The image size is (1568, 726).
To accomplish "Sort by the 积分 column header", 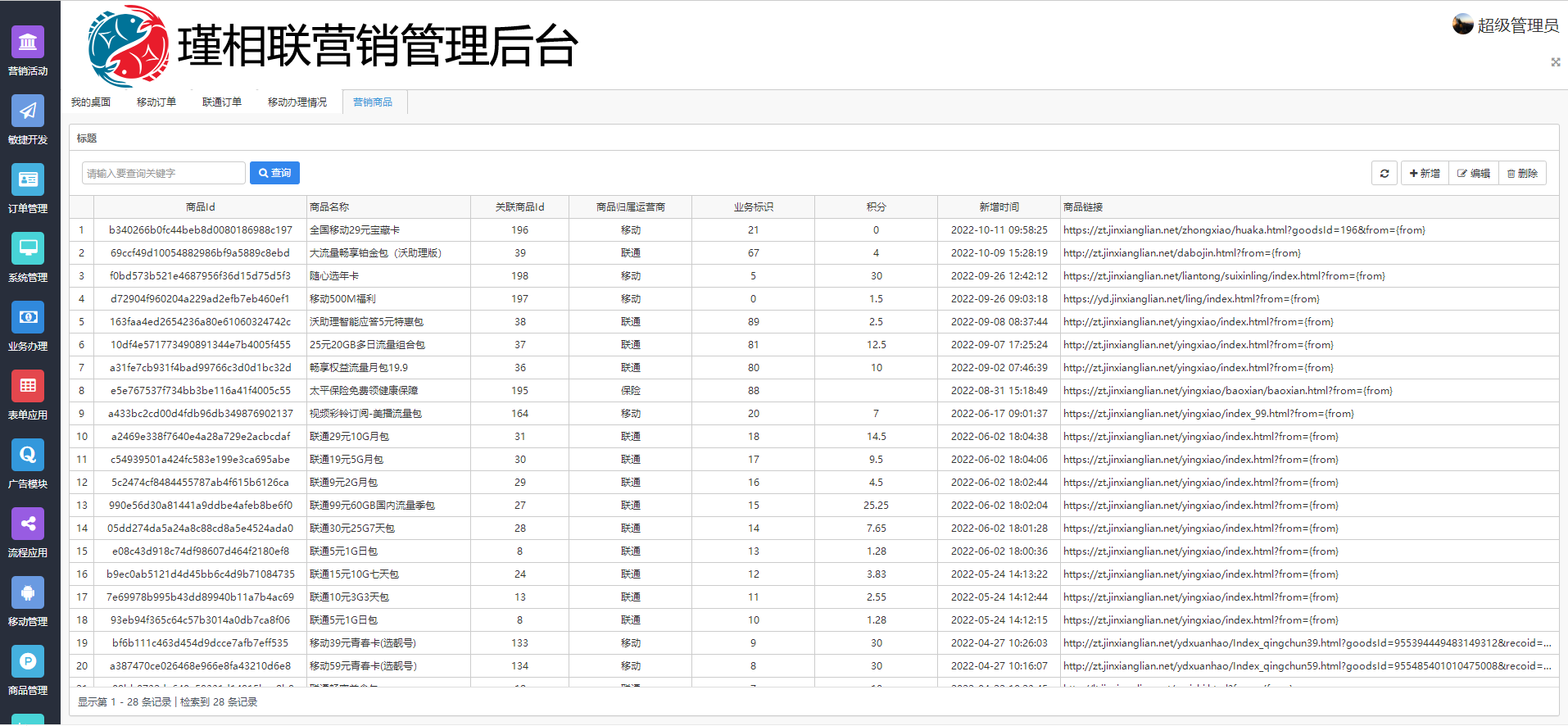I will [x=877, y=207].
